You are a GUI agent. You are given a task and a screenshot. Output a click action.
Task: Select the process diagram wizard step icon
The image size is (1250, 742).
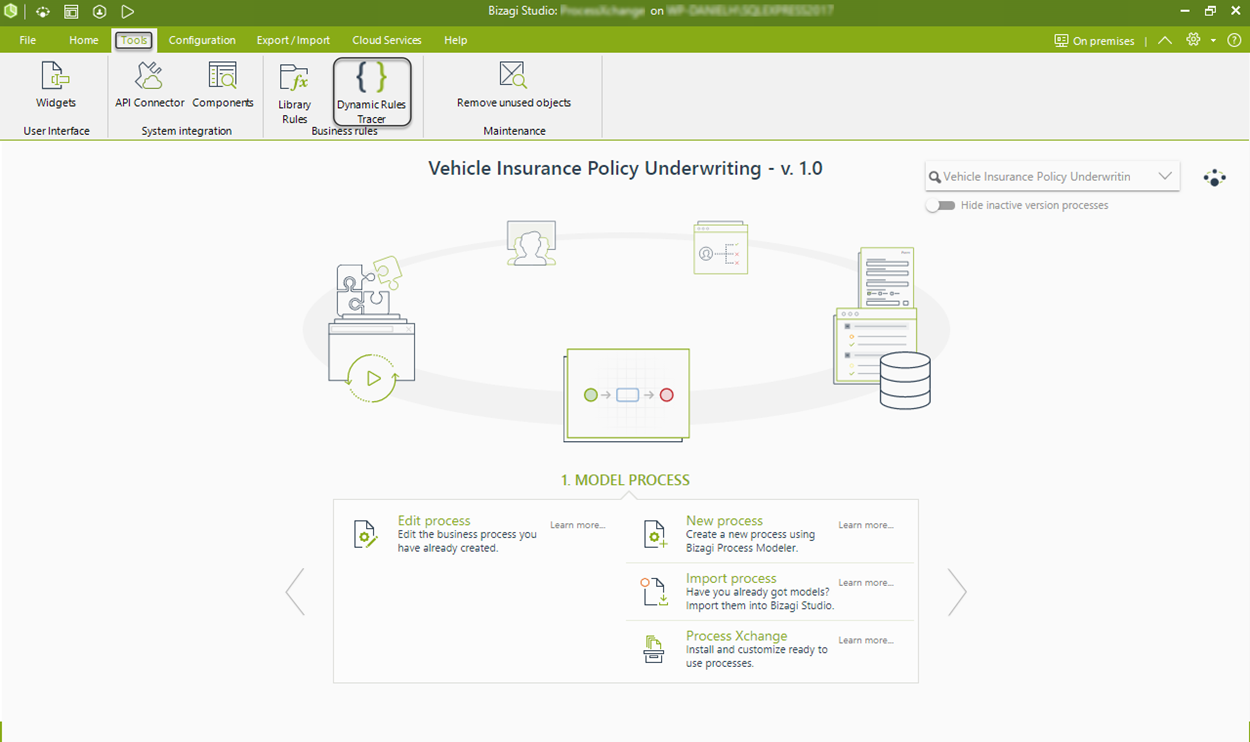click(627, 395)
